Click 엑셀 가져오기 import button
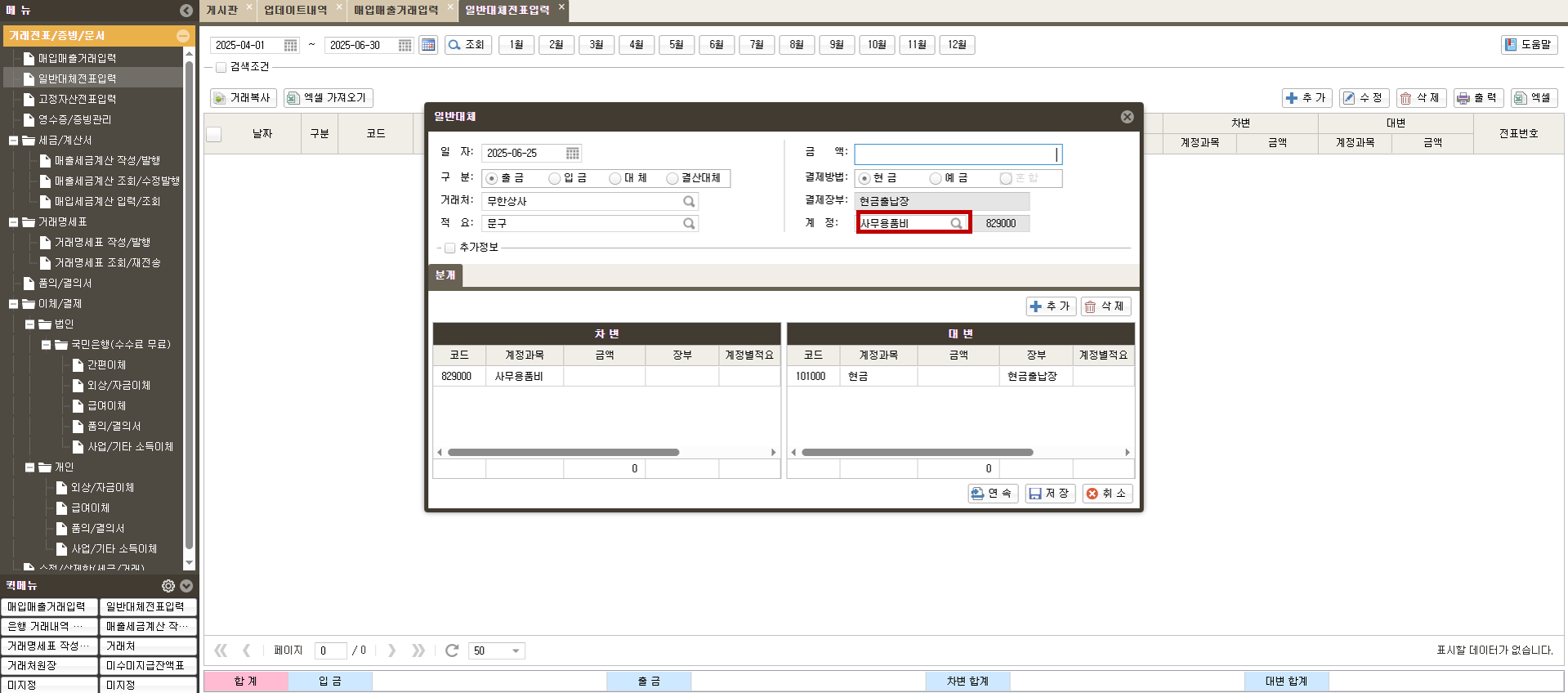 328,98
